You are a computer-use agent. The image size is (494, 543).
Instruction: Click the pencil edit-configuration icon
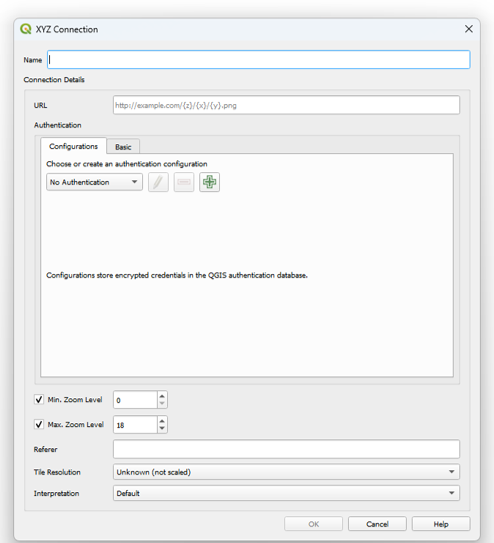tap(158, 182)
